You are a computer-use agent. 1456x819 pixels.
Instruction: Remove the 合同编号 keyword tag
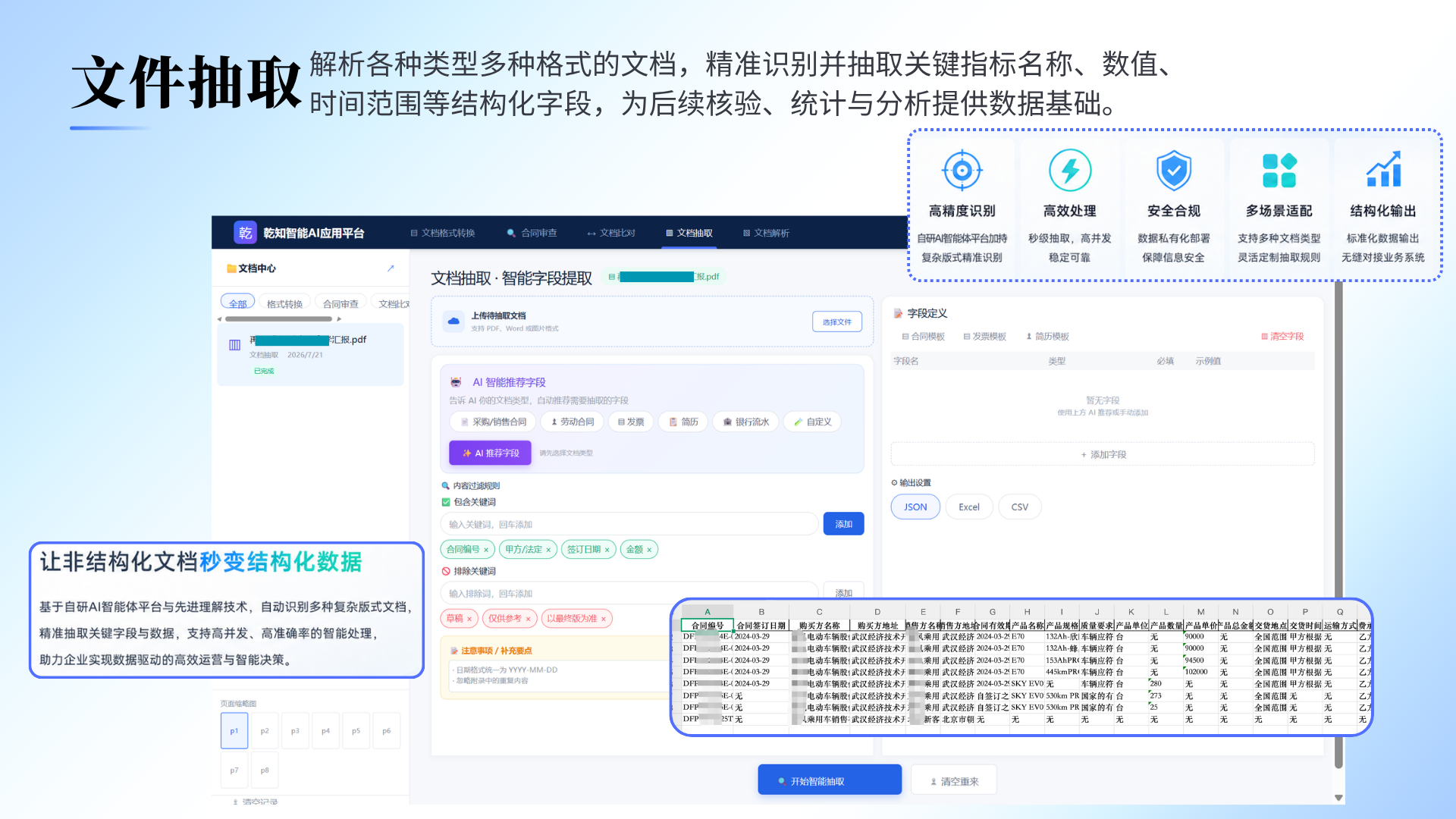[x=486, y=550]
